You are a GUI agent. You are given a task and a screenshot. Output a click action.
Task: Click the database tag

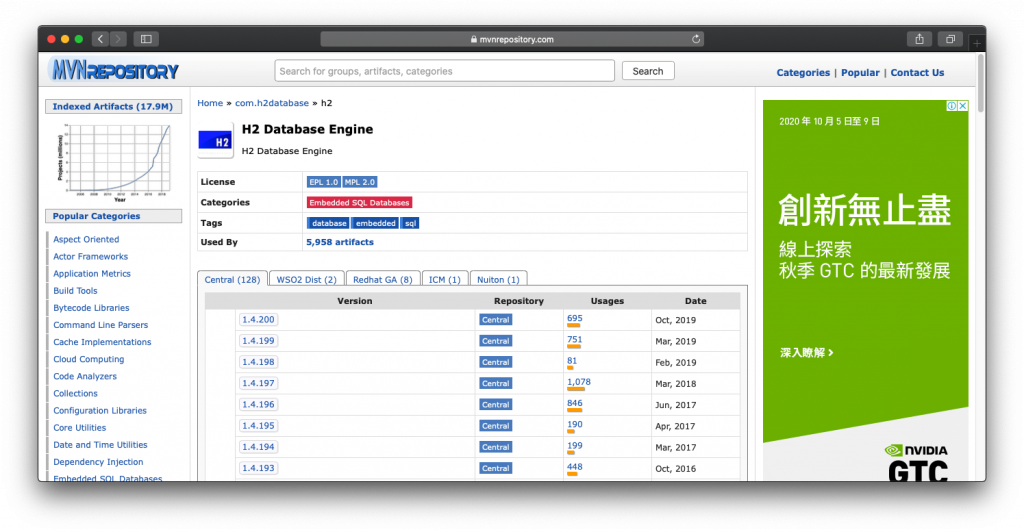328,223
